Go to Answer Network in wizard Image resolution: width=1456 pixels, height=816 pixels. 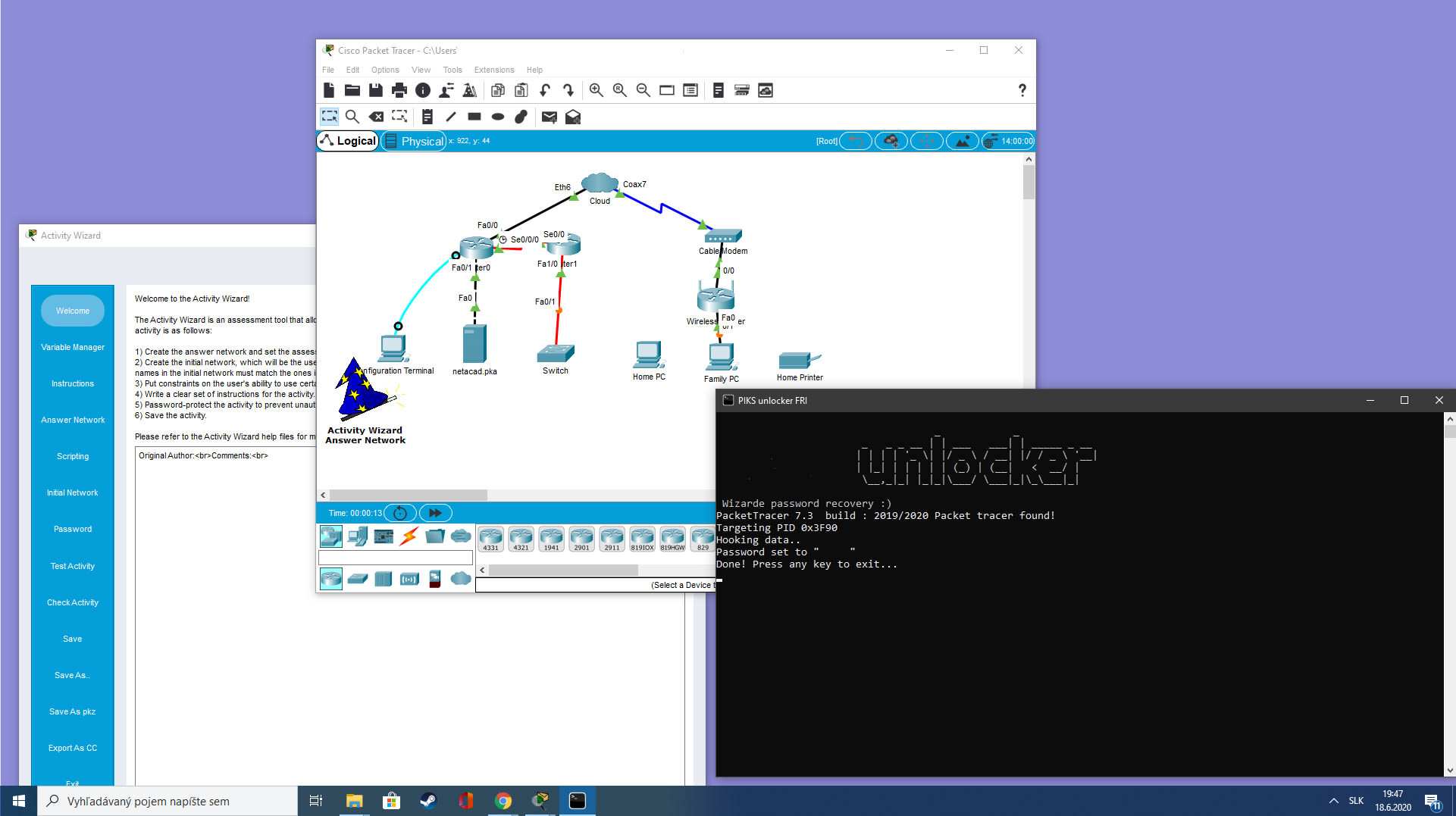pyautogui.click(x=73, y=420)
